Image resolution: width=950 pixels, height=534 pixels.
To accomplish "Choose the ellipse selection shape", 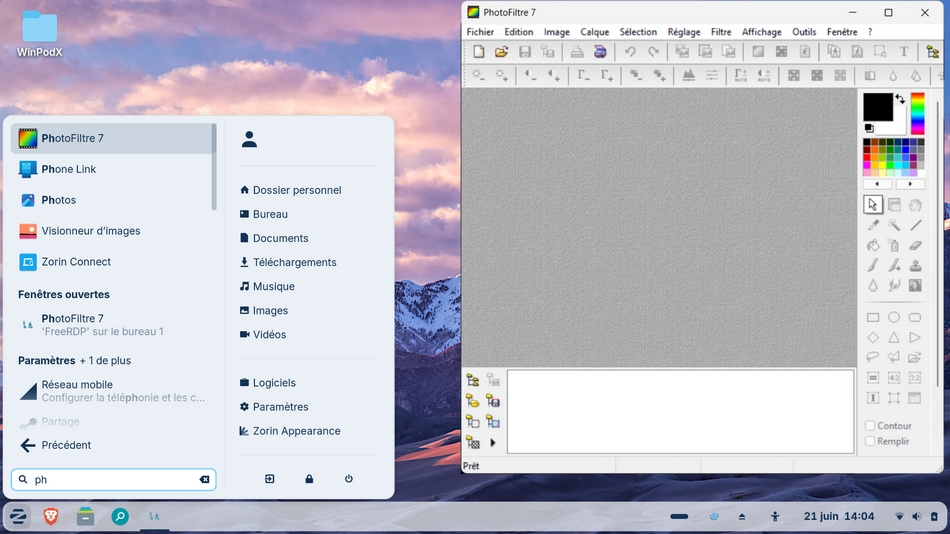I will (x=894, y=317).
